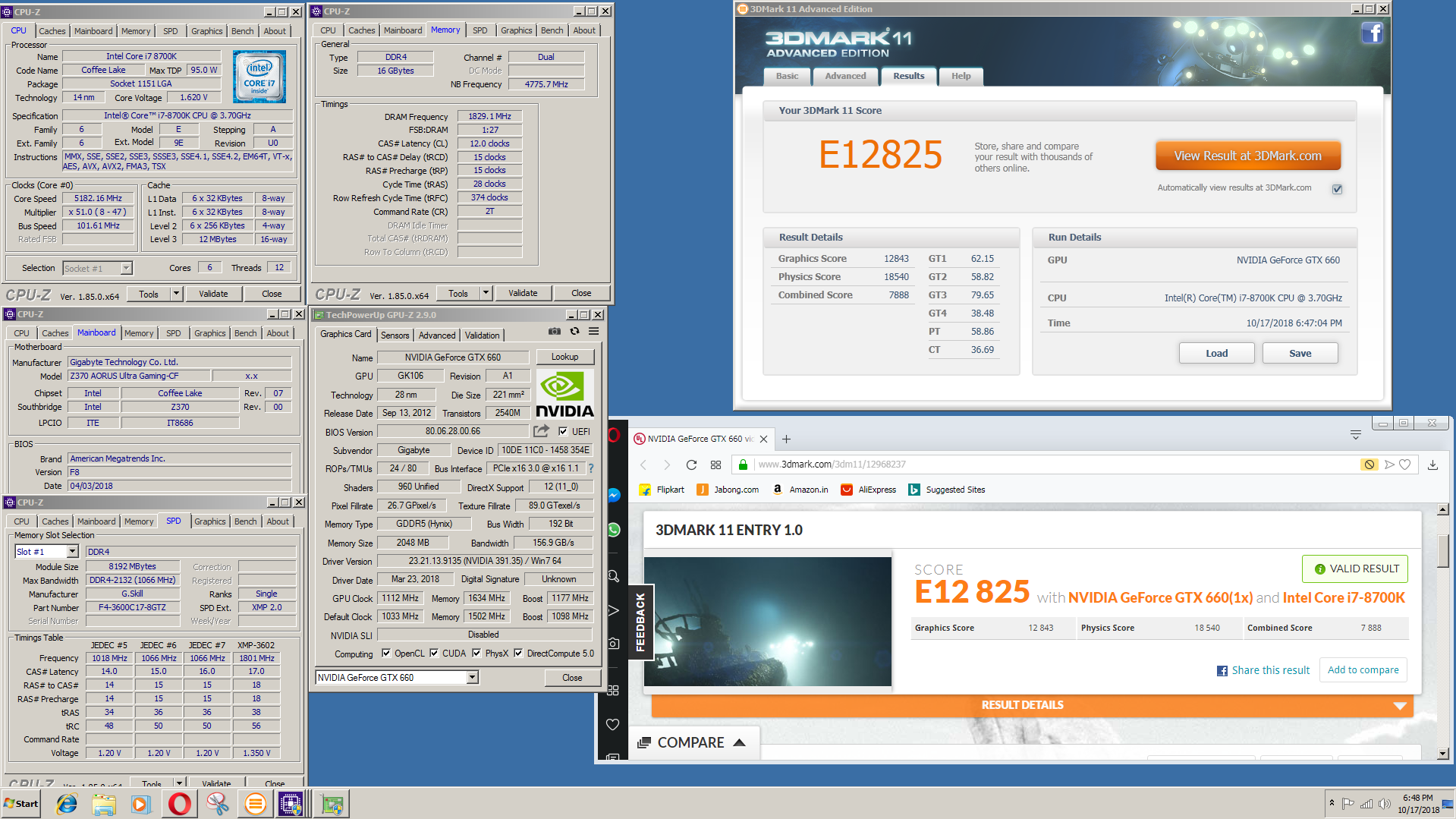
Task: Click Lookup button in GPU-Z
Action: 564,357
